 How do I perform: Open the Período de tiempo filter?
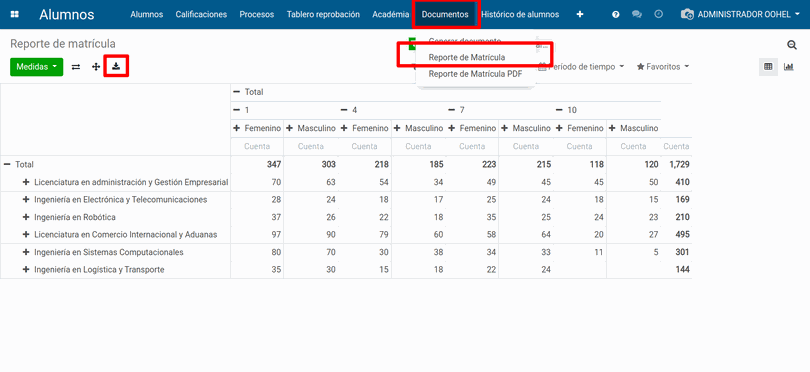(x=582, y=67)
